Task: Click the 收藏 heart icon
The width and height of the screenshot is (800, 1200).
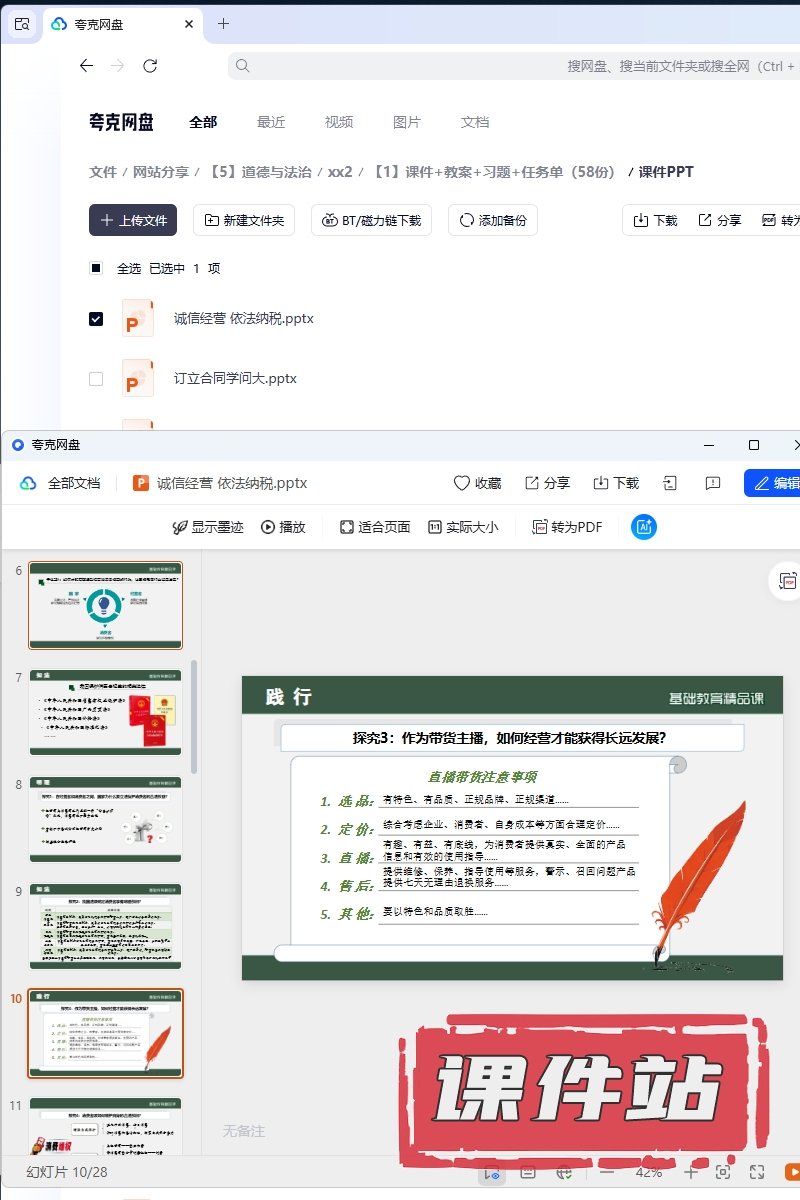Action: pyautogui.click(x=462, y=483)
